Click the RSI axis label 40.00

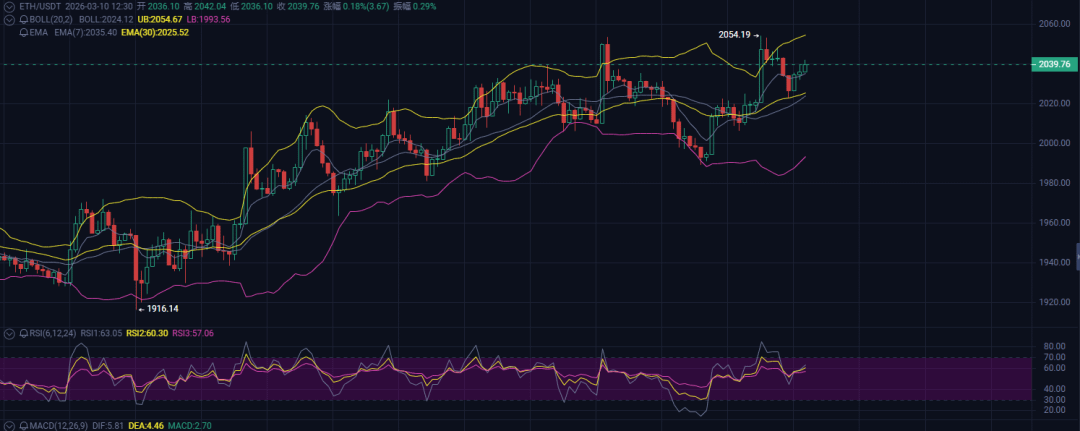click(1056, 389)
